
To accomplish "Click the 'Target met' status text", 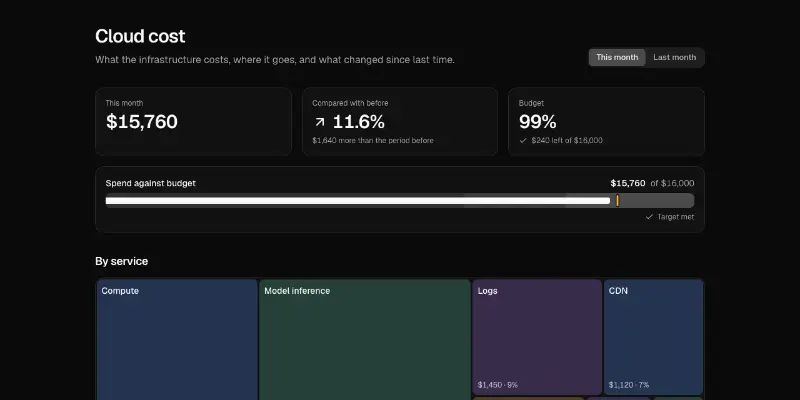I will 676,217.
